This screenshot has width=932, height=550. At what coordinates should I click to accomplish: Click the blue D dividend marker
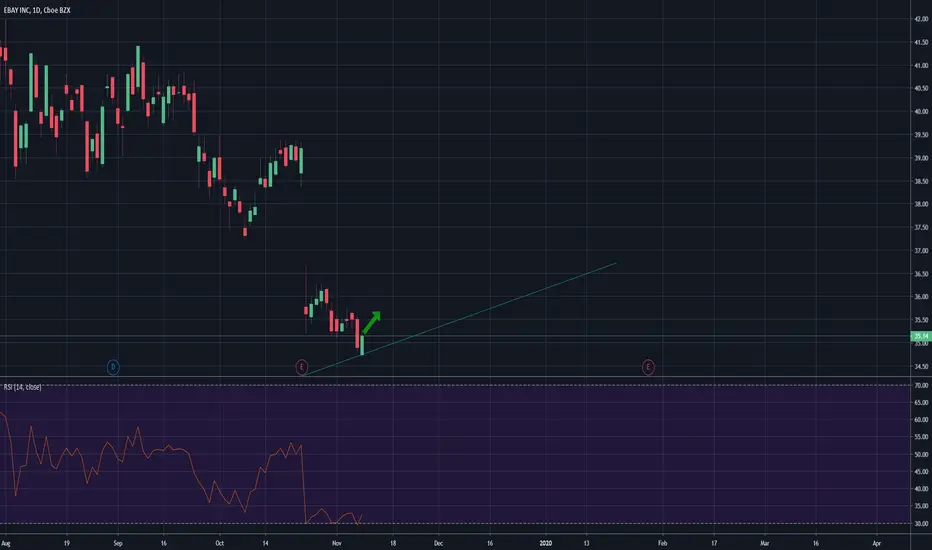[x=113, y=367]
